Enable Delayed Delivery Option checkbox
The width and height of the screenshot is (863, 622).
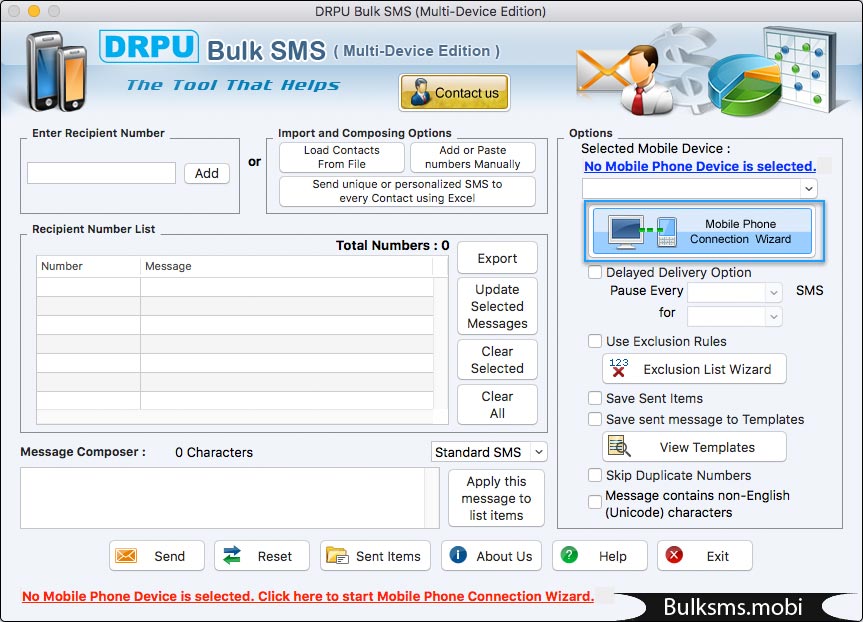[595, 272]
